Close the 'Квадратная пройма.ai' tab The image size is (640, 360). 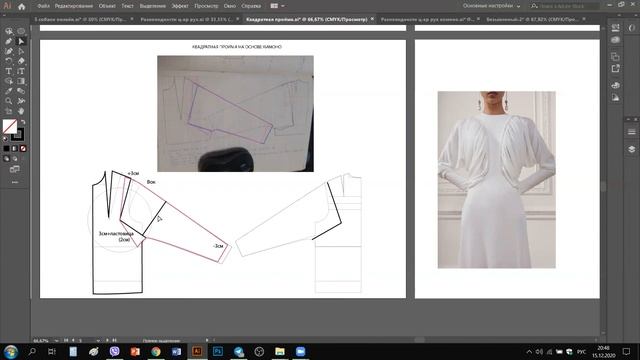pyautogui.click(x=372, y=19)
